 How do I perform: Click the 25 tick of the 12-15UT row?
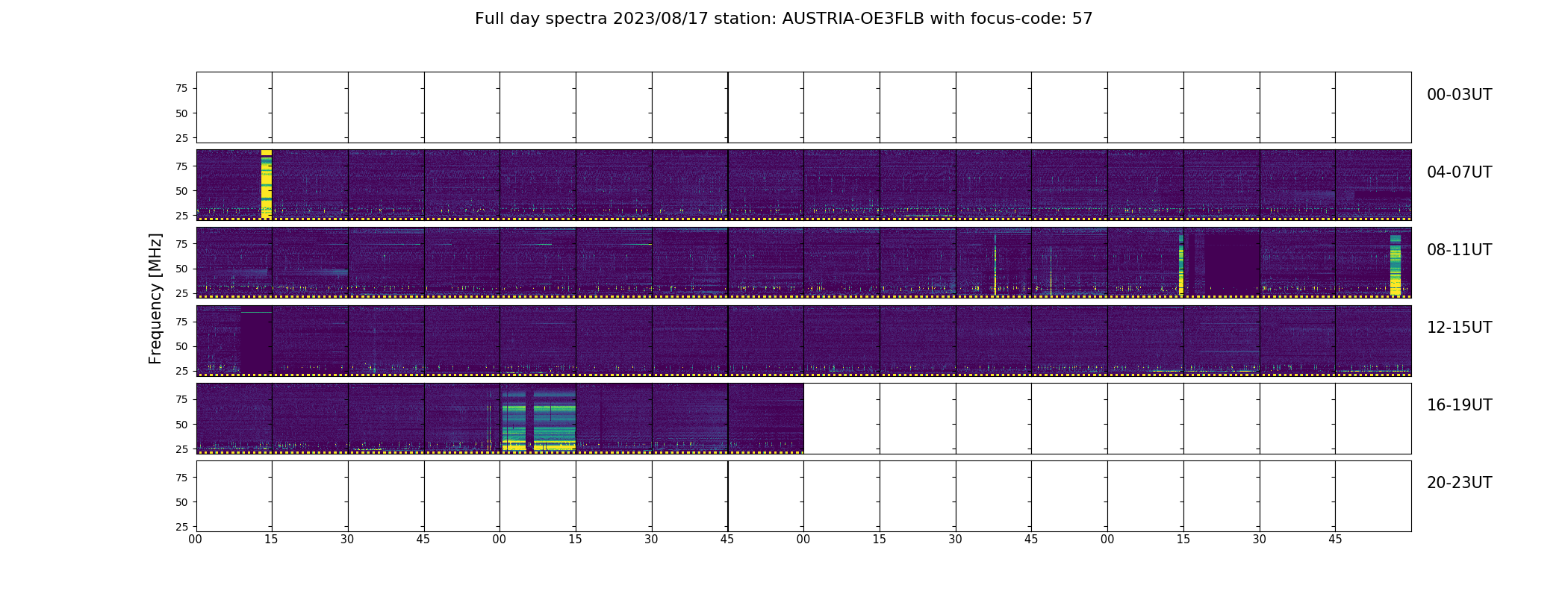pos(181,371)
